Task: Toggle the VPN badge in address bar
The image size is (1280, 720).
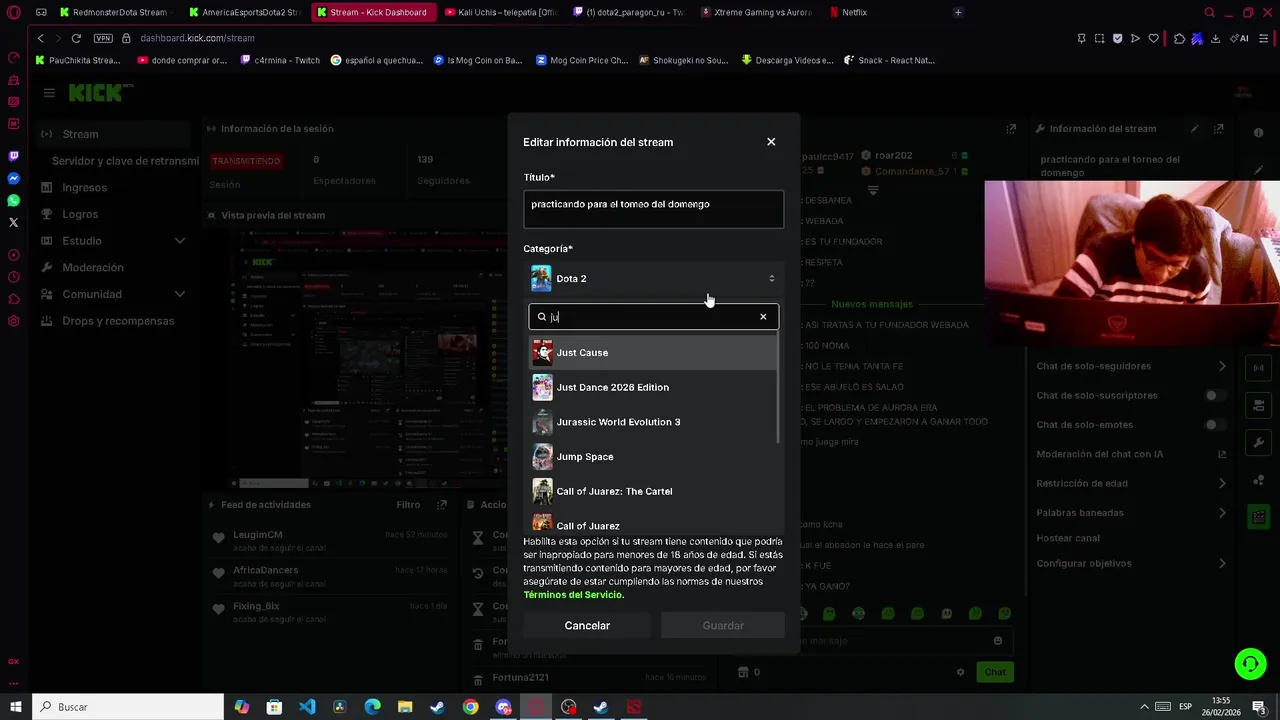Action: coord(103,38)
